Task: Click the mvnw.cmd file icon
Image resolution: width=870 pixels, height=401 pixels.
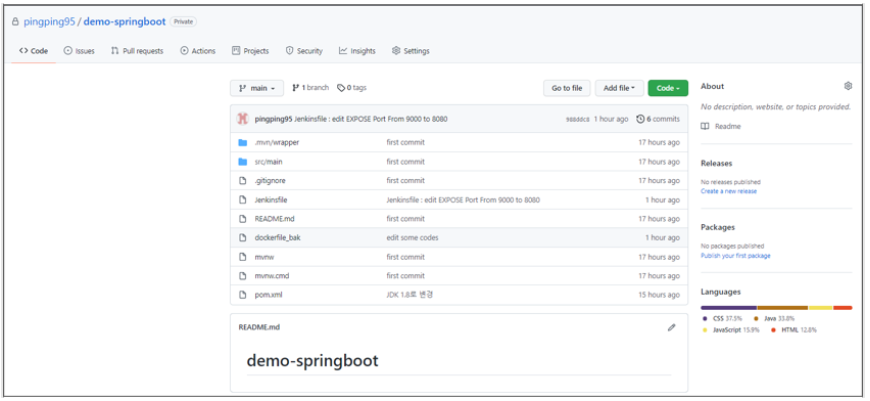Action: (x=242, y=276)
